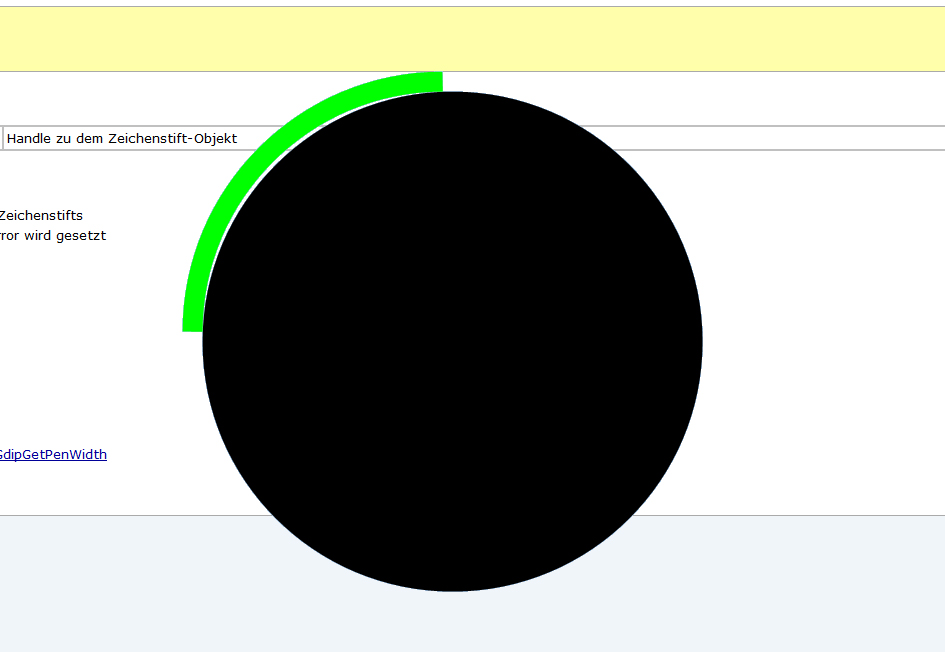Viewport: 945px width, 652px height.
Task: Click the word 'Handle' in the table row
Action: point(29,138)
